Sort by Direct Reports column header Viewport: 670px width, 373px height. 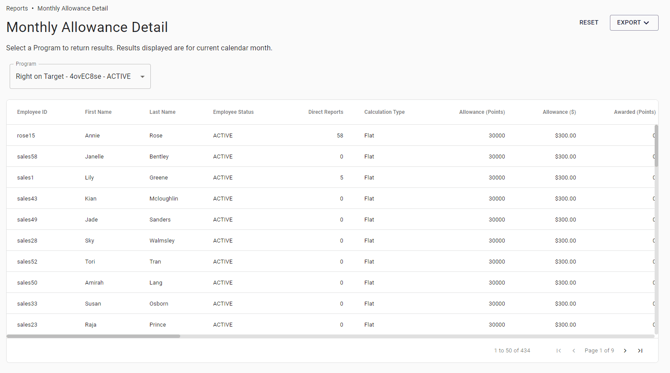point(326,112)
